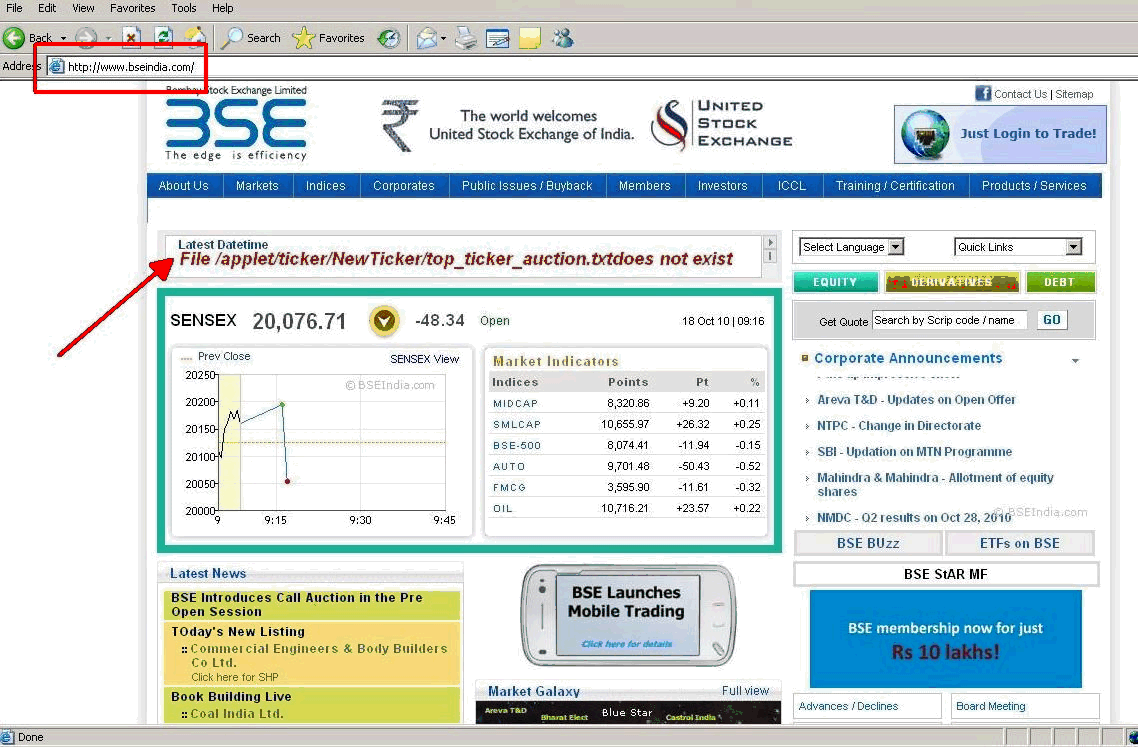1138x747 pixels.
Task: Click the Internet Explorer page icon in address bar
Action: (56, 67)
